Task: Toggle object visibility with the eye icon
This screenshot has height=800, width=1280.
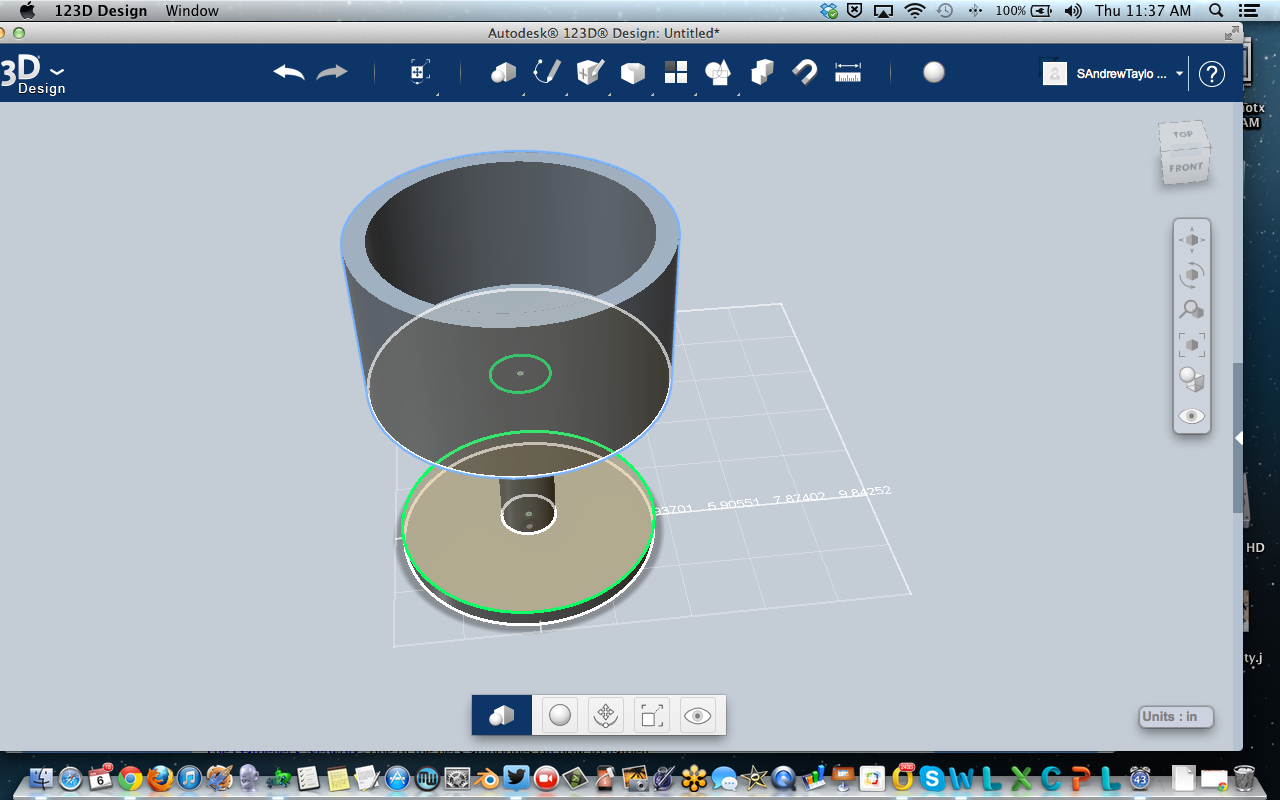Action: pos(1192,416)
